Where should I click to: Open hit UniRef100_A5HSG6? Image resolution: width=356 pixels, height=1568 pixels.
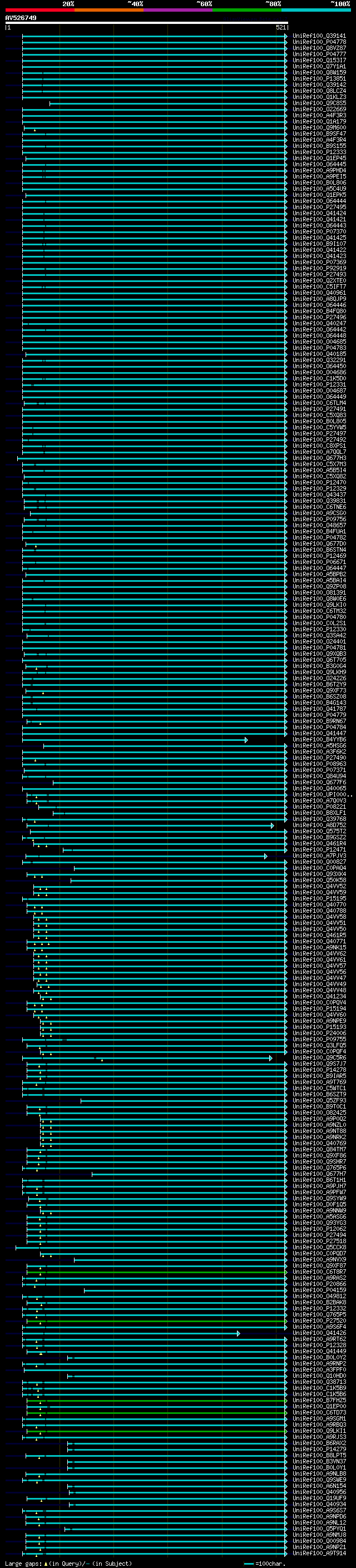coord(319,746)
